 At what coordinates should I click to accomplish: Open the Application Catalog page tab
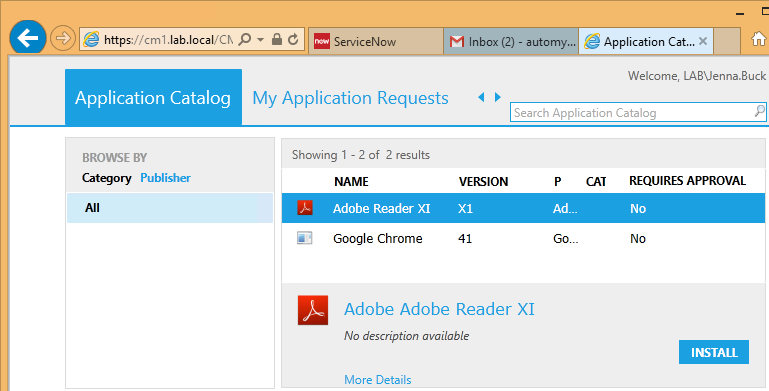coord(153,98)
